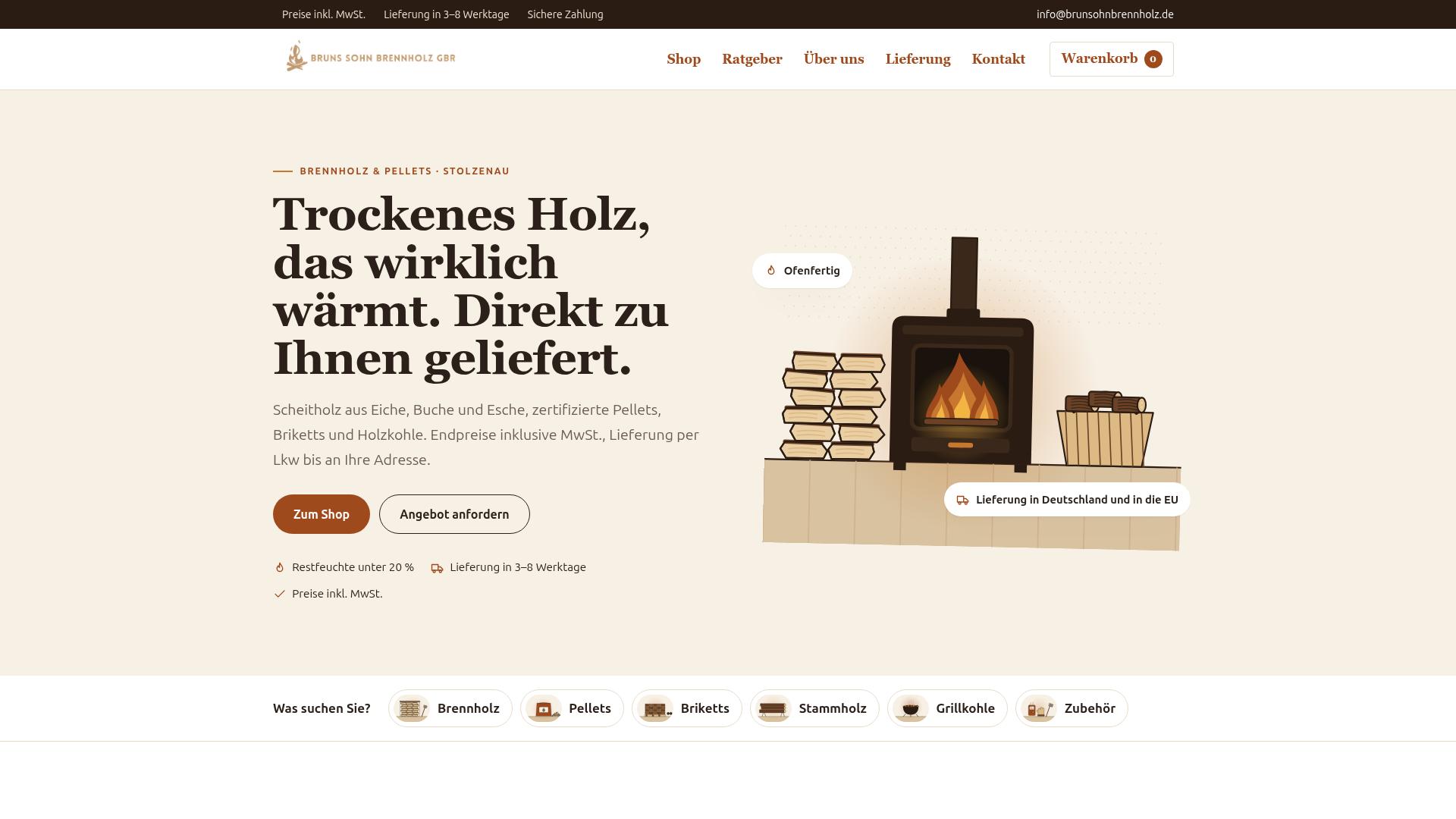Screen dimensions: 1456x819
Task: Click the Angebot anfordern button
Action: pos(454,514)
